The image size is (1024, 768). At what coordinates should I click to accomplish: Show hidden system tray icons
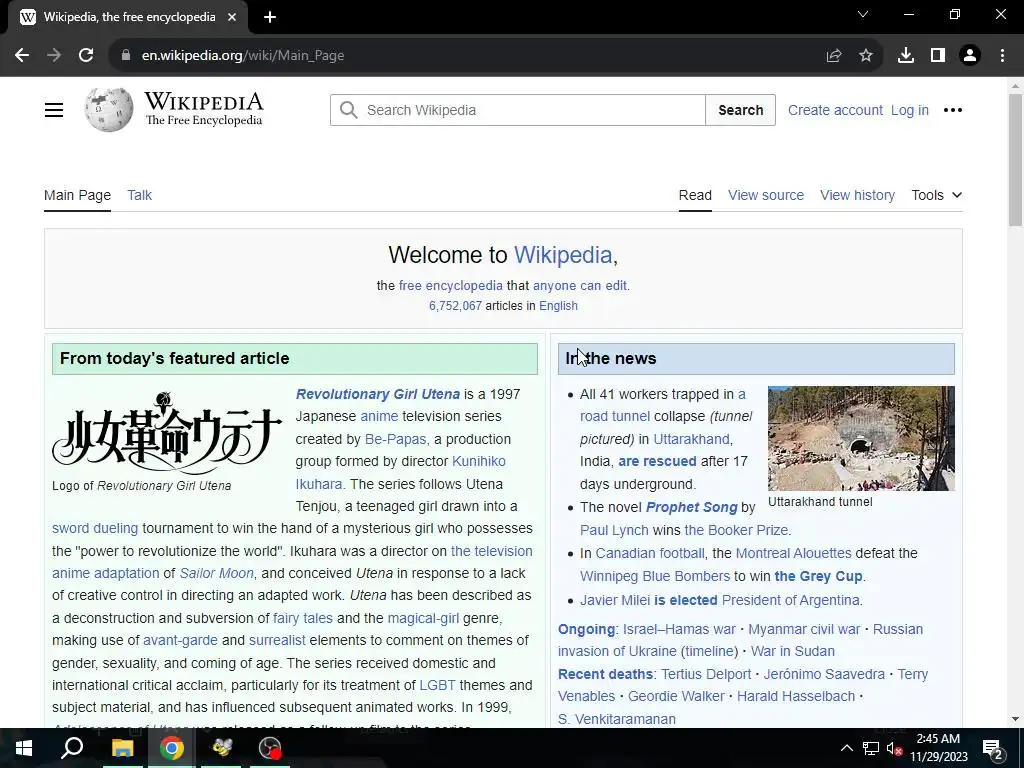(x=846, y=748)
